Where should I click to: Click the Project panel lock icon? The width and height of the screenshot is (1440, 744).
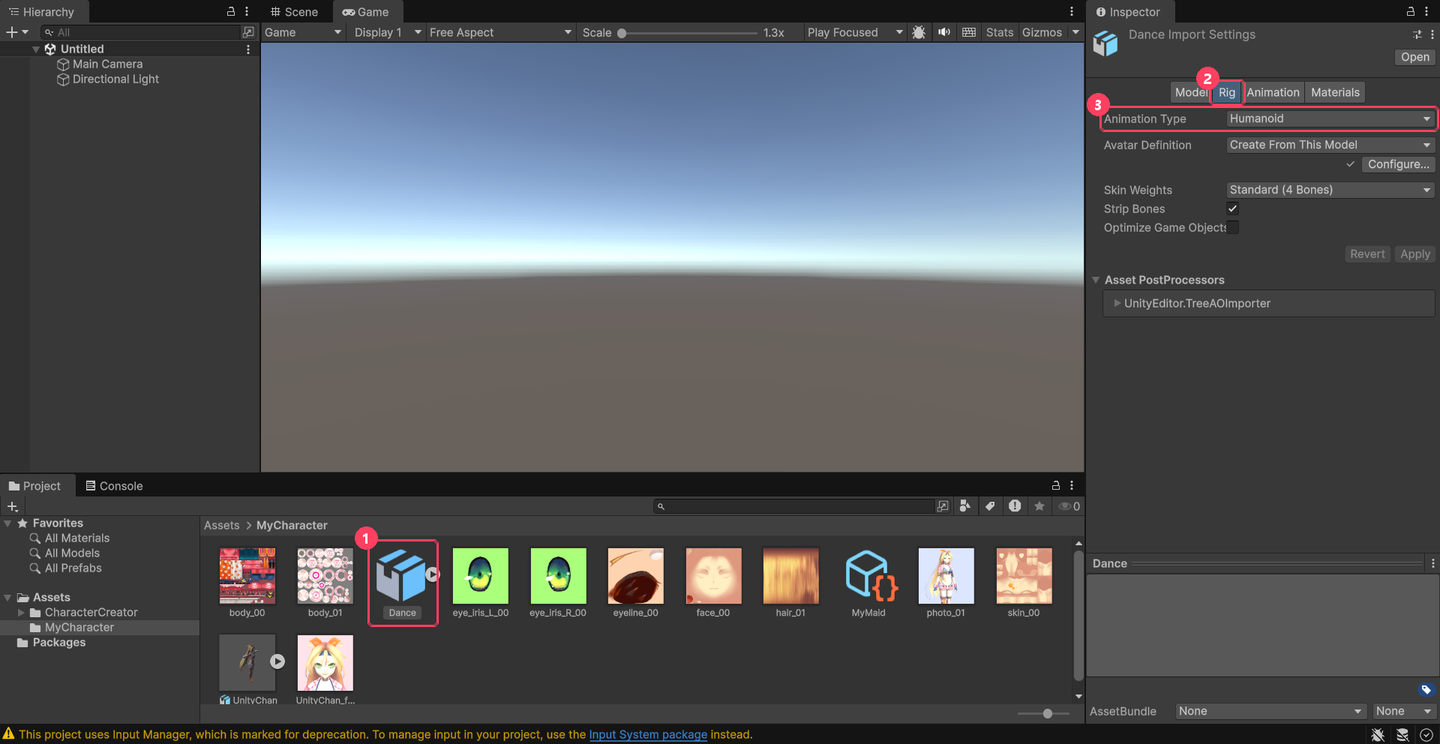point(1056,486)
